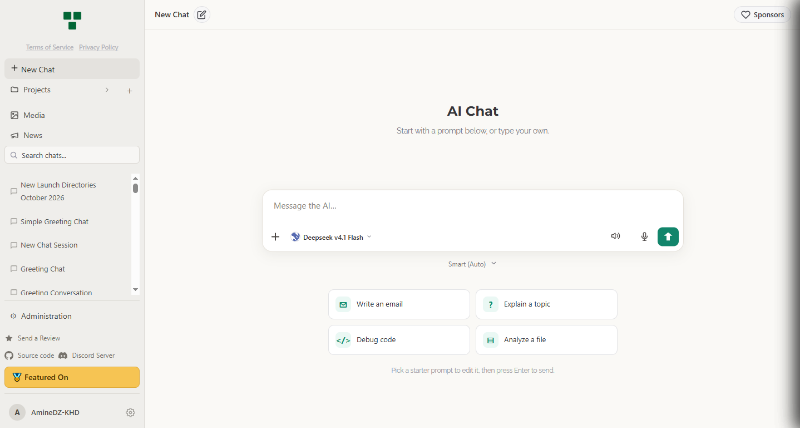Screen dimensions: 800x428
Task: Select the Debug code starter prompt
Action: [399, 340]
